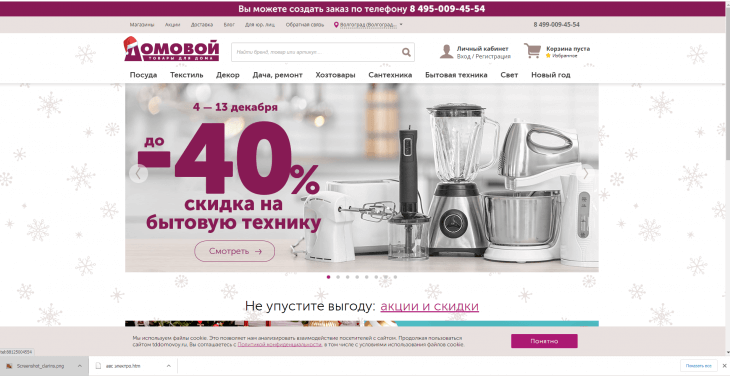Go to next banner slide arrow
This screenshot has height=376, width=730.
tap(585, 174)
